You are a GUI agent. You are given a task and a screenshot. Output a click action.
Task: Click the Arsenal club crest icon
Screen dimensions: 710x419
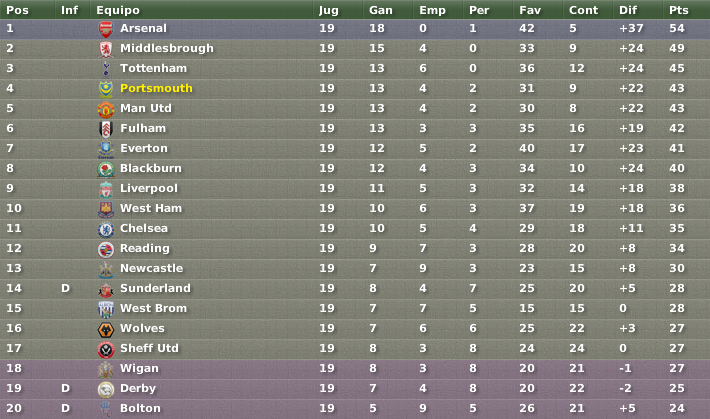pos(106,29)
